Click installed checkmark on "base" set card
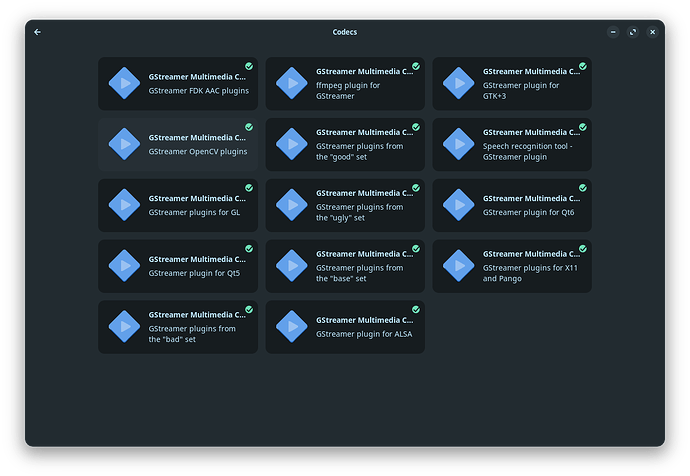 tap(416, 249)
